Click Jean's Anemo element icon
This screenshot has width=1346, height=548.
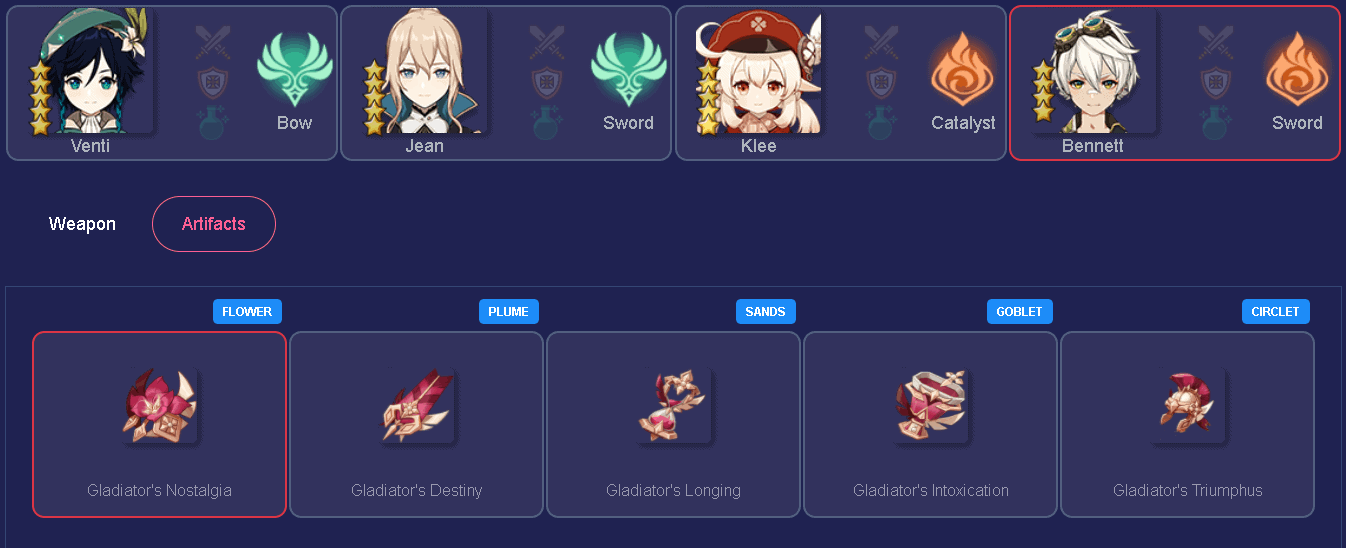[x=628, y=69]
